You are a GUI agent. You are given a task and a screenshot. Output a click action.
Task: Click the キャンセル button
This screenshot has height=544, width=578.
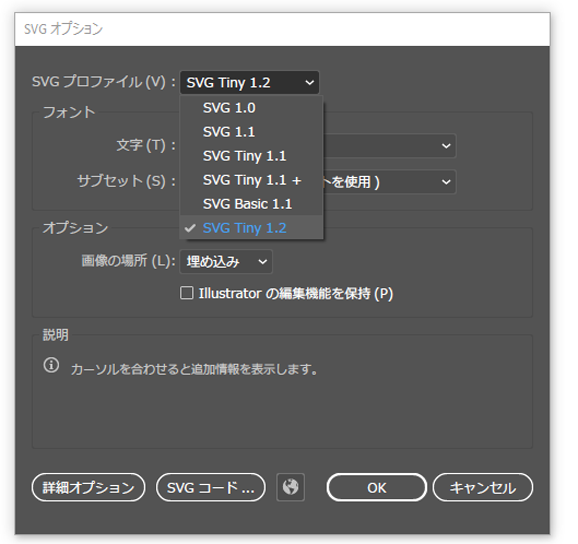(x=483, y=488)
